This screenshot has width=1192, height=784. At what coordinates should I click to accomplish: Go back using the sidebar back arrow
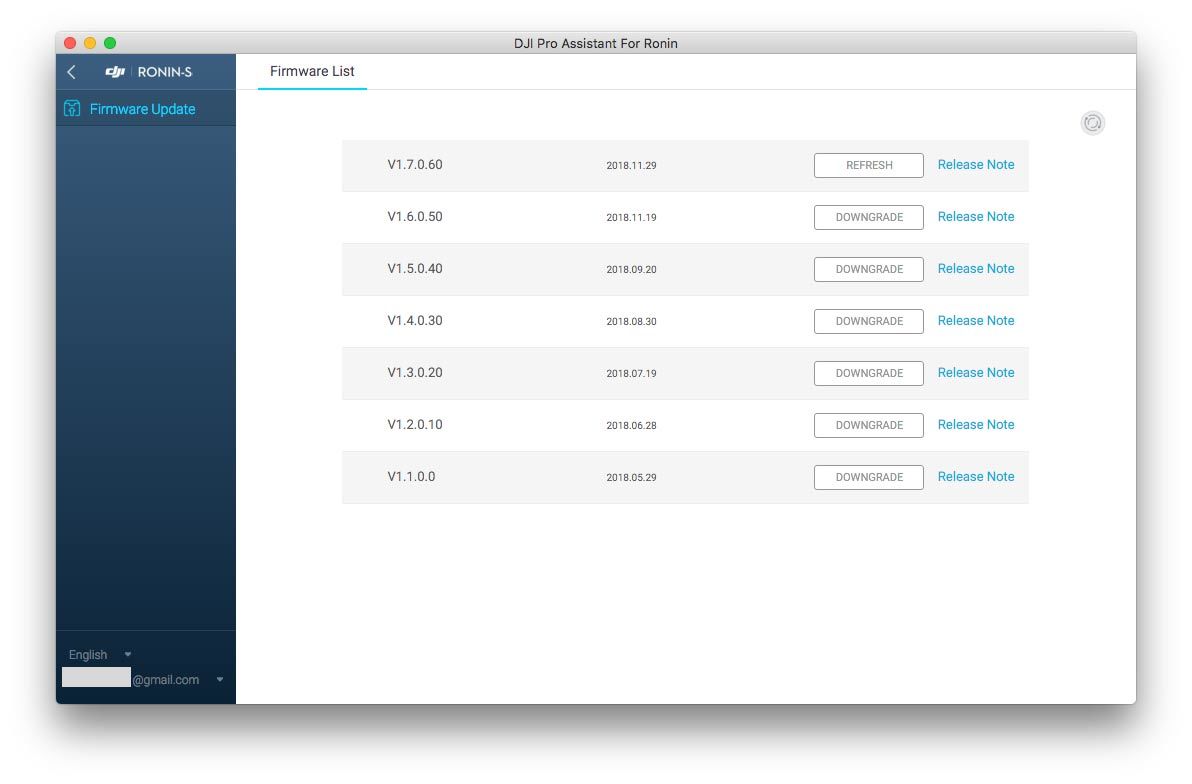(x=71, y=72)
